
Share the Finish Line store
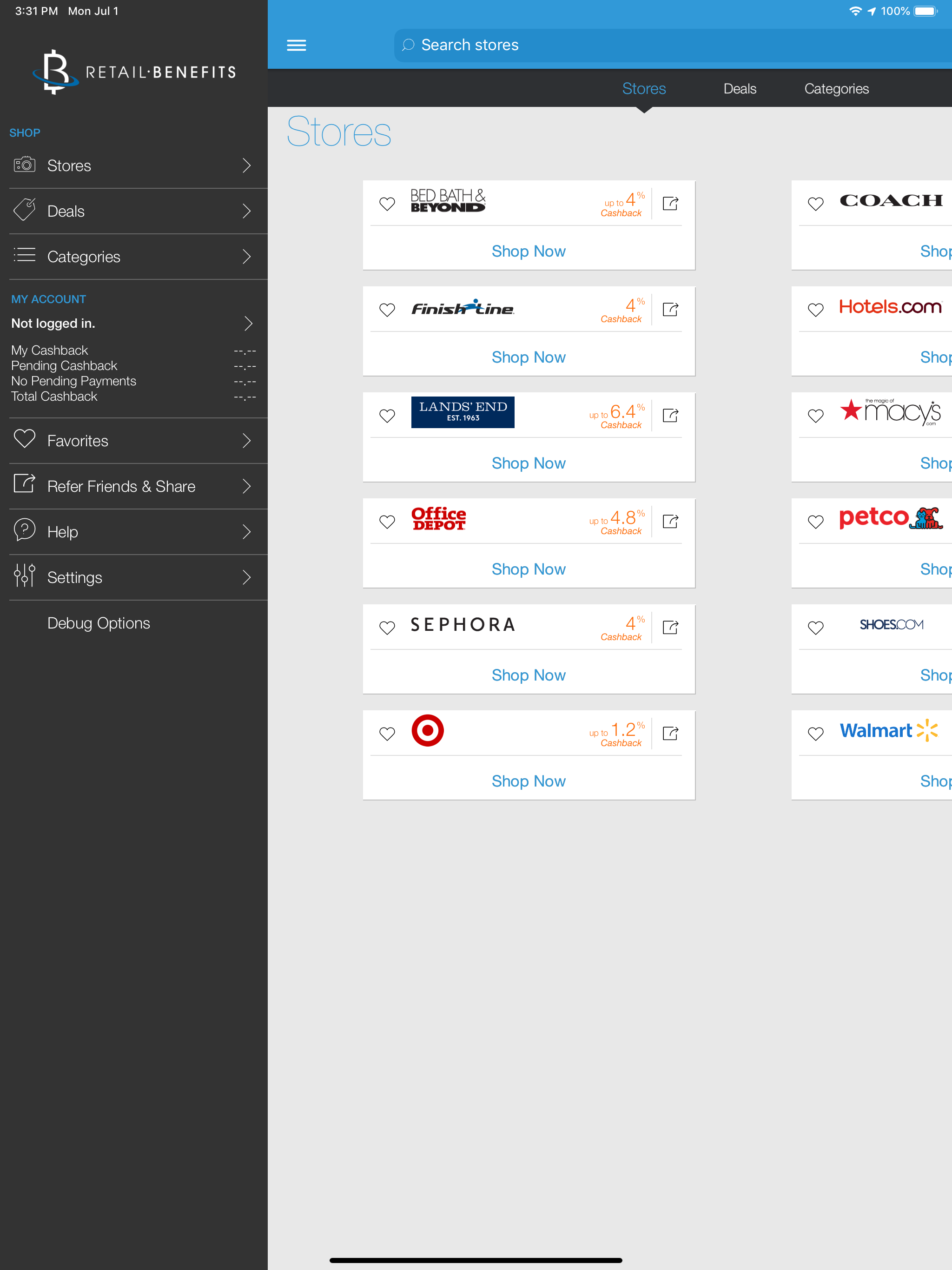tap(670, 310)
